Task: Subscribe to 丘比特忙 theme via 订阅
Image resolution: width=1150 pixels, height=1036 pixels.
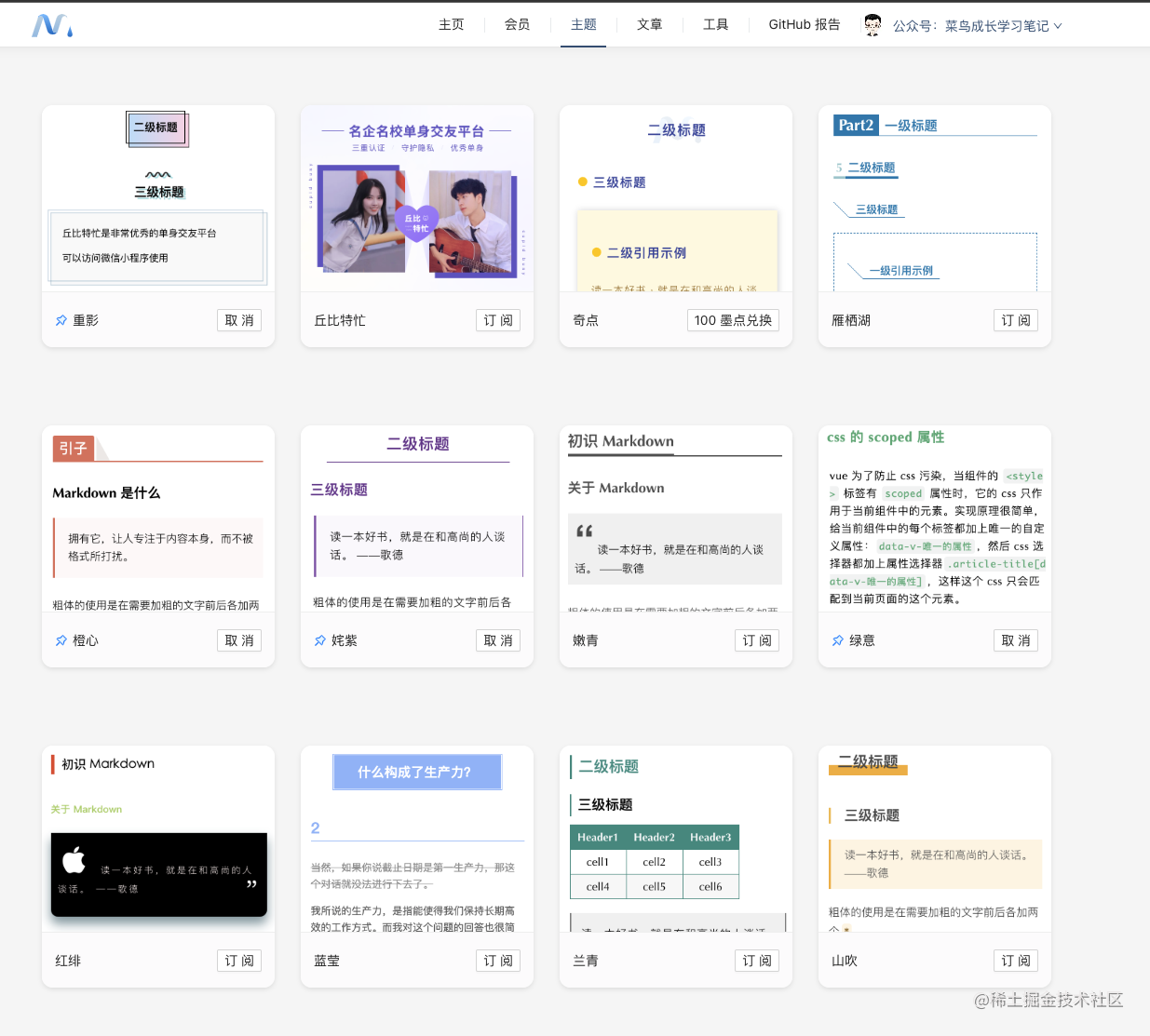Action: click(498, 320)
